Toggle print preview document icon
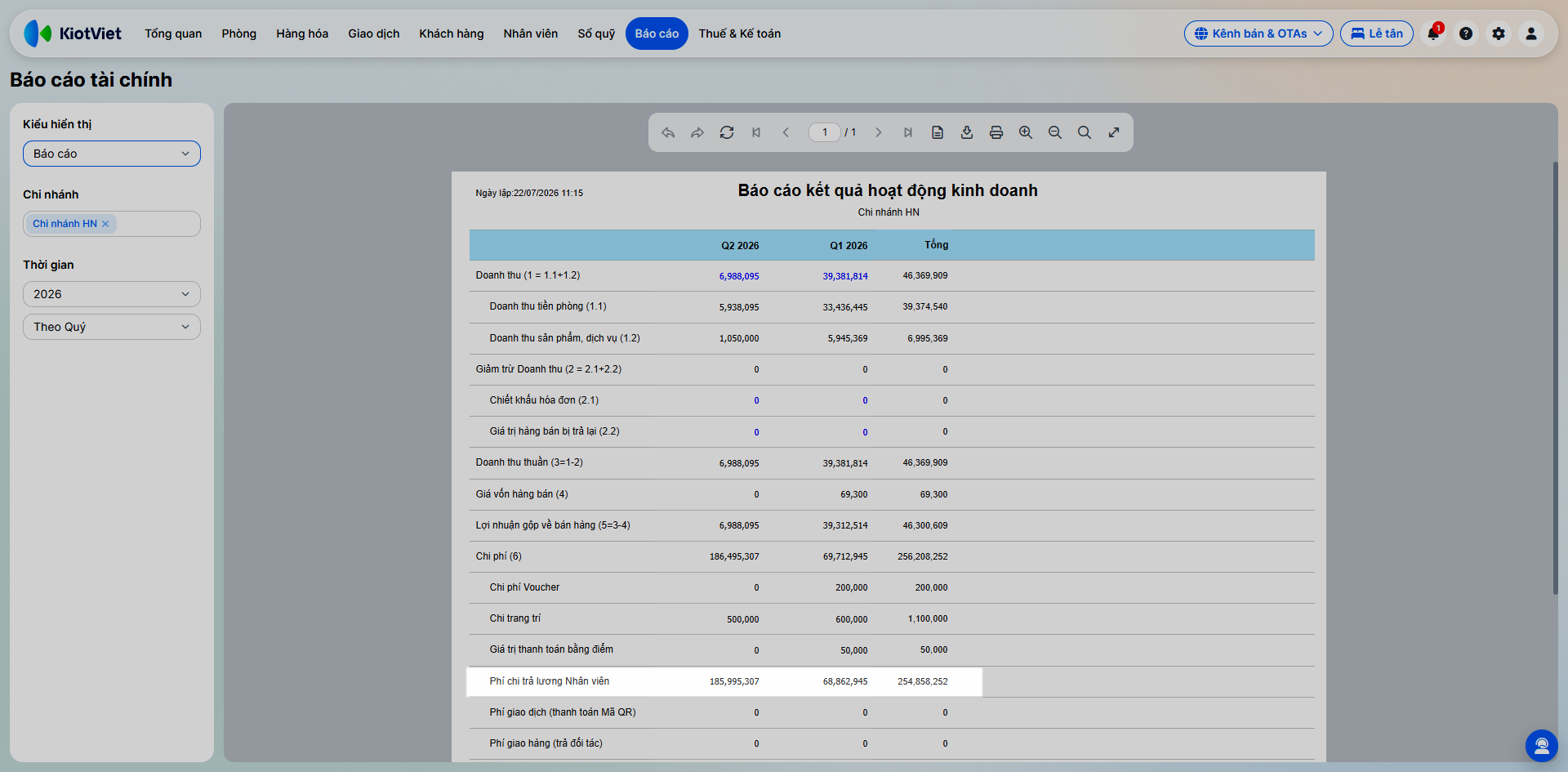Viewport: 1568px width, 772px height. 938,132
